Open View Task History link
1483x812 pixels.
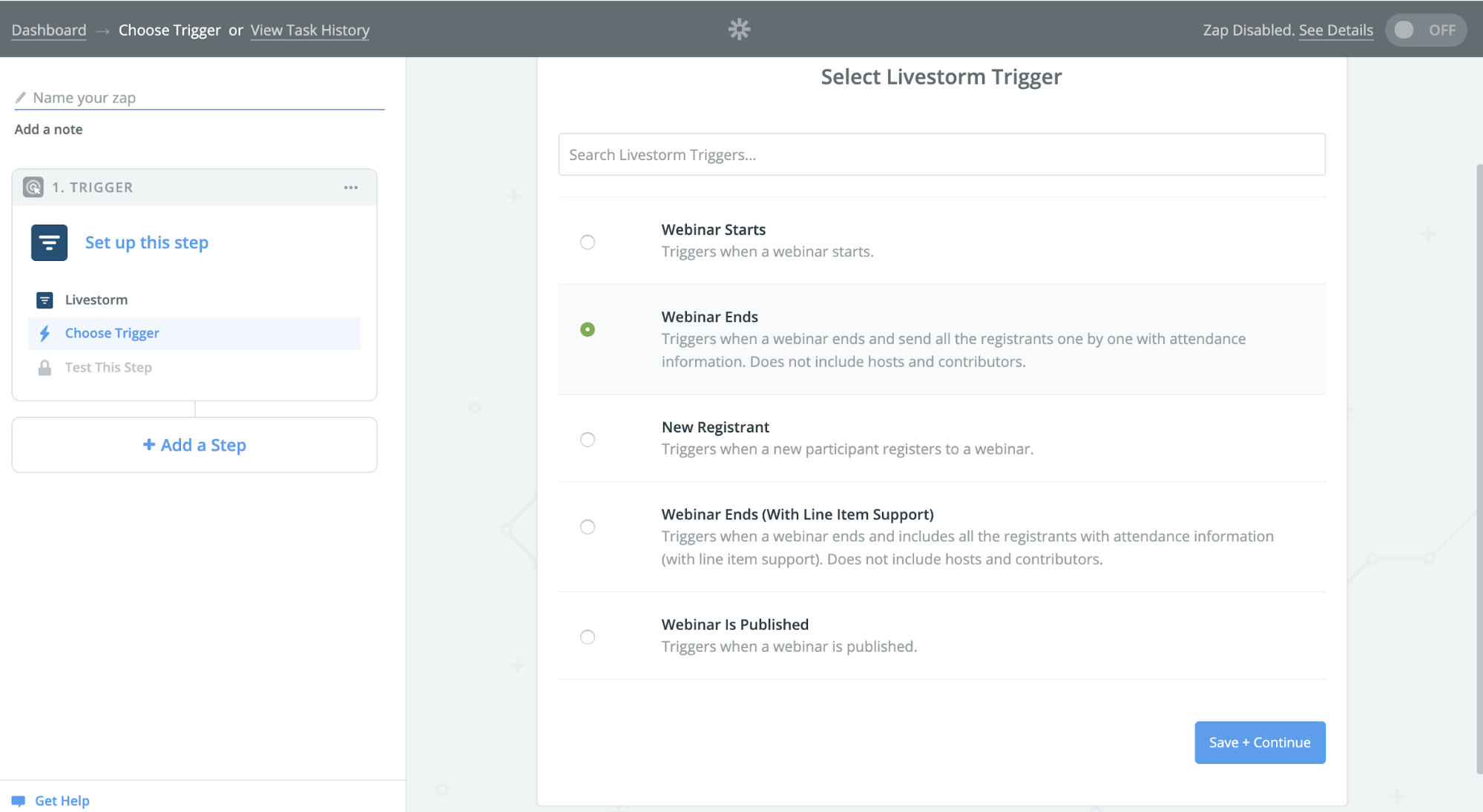click(x=310, y=30)
